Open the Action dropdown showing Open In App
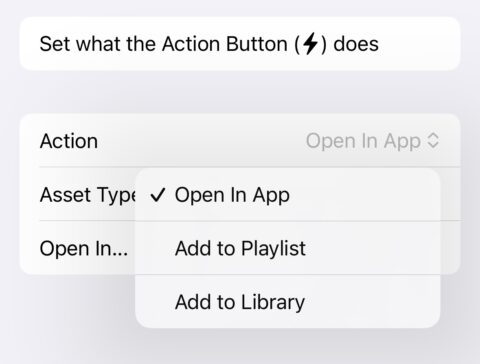This screenshot has height=364, width=480. (372, 141)
